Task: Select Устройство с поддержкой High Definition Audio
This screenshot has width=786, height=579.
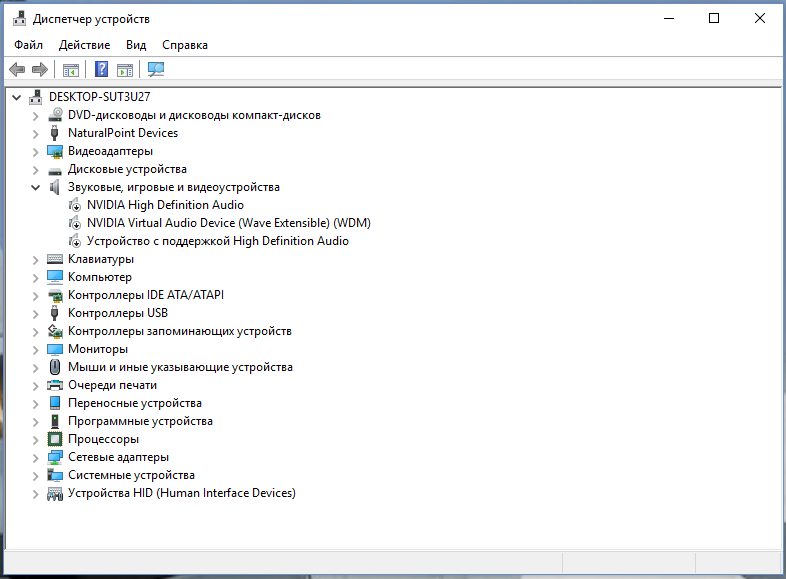Action: 218,241
